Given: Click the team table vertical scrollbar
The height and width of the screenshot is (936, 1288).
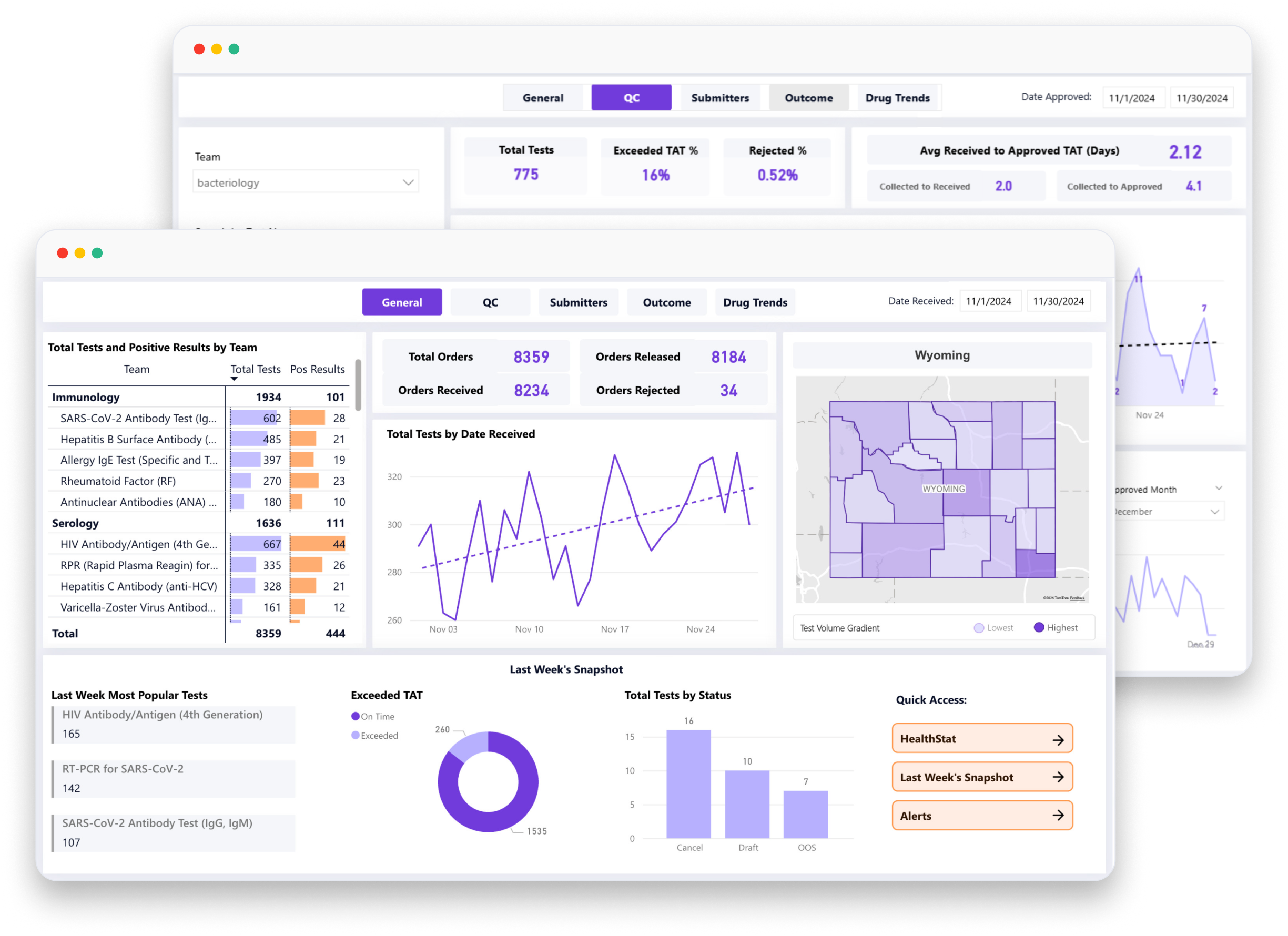Looking at the screenshot, I should [358, 384].
